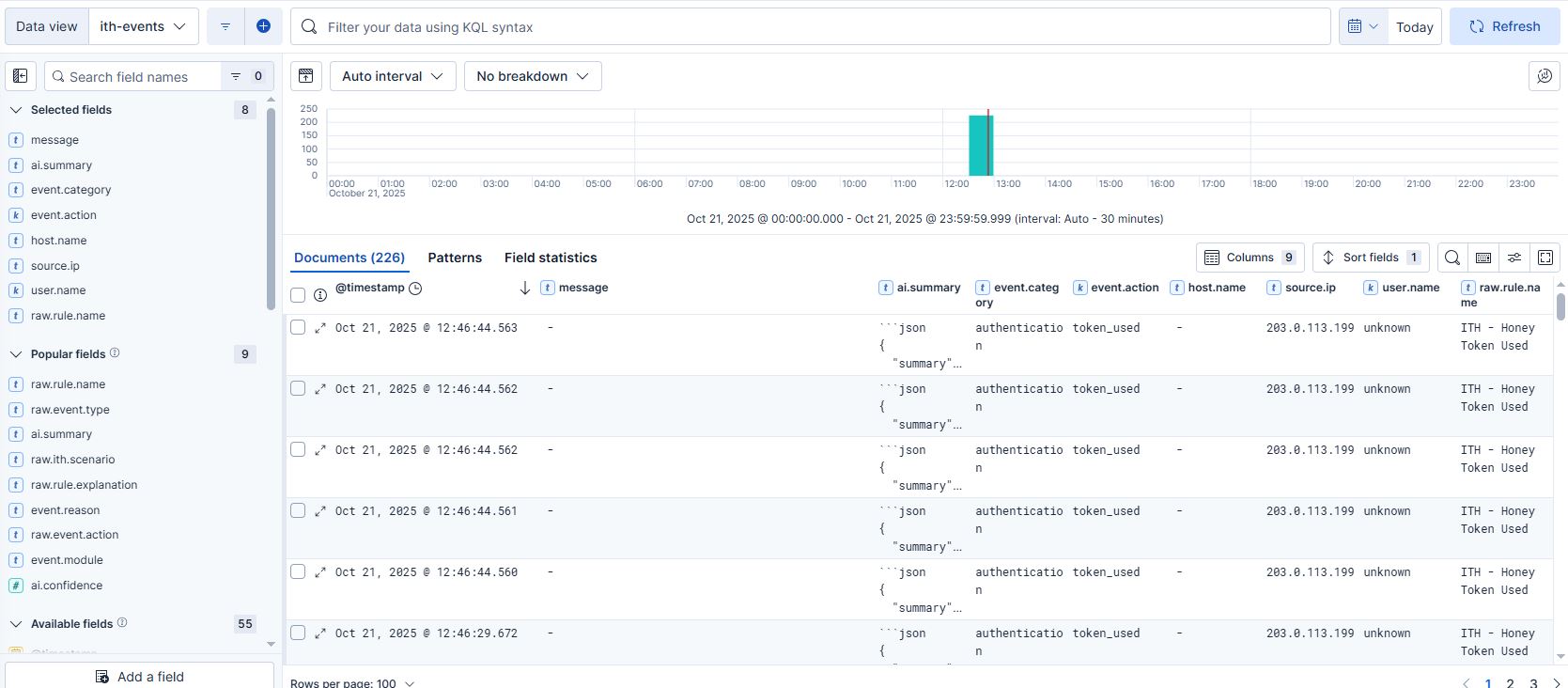Click the source.ip column header
Screen dimensions: 1568x688
(x=1311, y=288)
